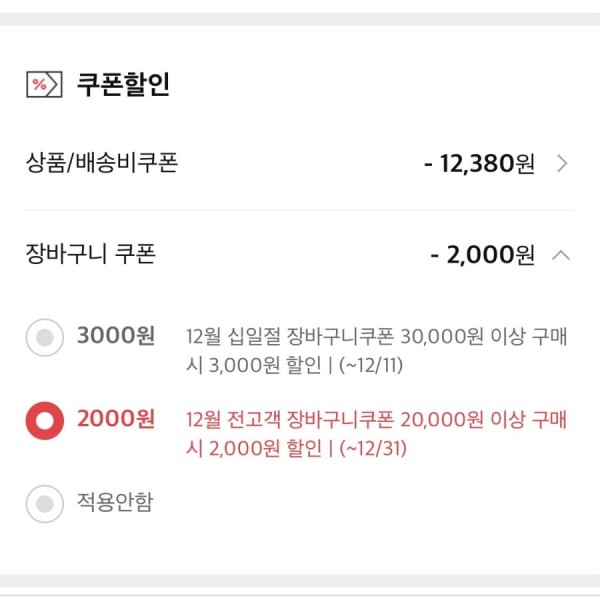The height and width of the screenshot is (600, 600).
Task: Open the 상품/배송비쿠폰 row label
Action: click(x=102, y=163)
